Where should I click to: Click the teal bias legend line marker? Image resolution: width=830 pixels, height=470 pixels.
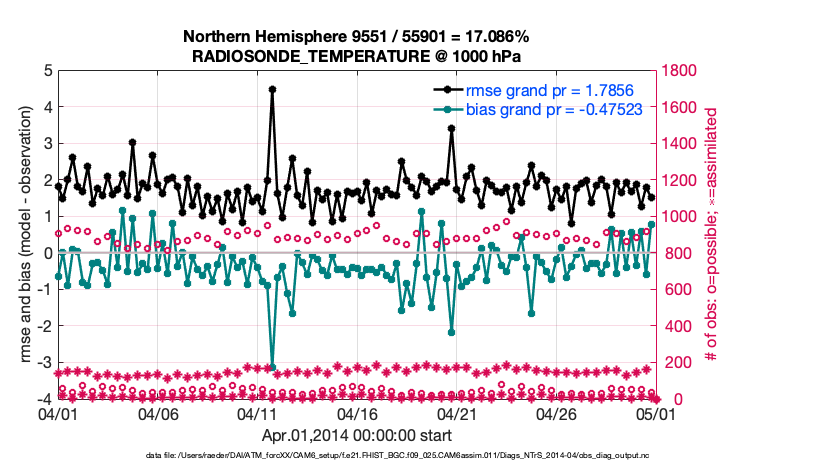coord(441,109)
